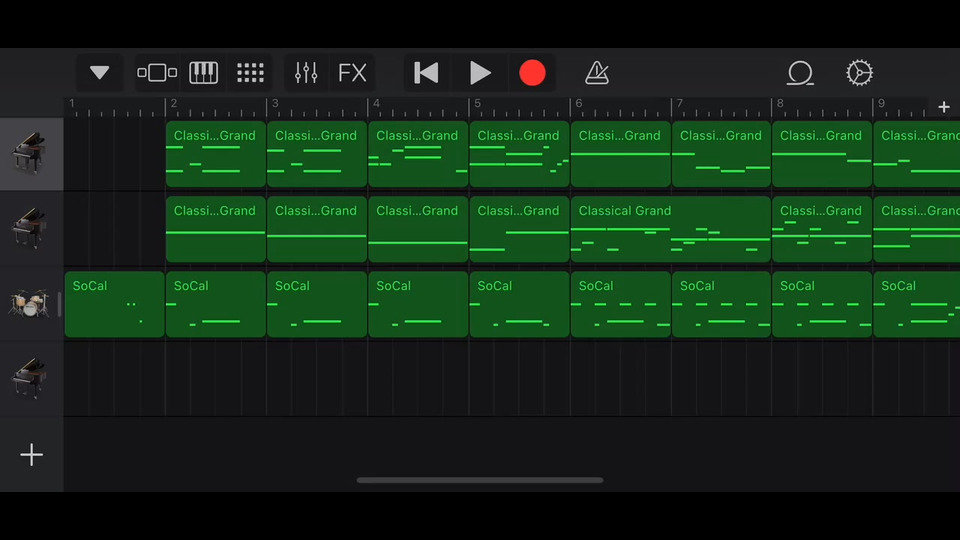The width and height of the screenshot is (960, 540).
Task: Open the track mixer controls
Action: tap(306, 73)
